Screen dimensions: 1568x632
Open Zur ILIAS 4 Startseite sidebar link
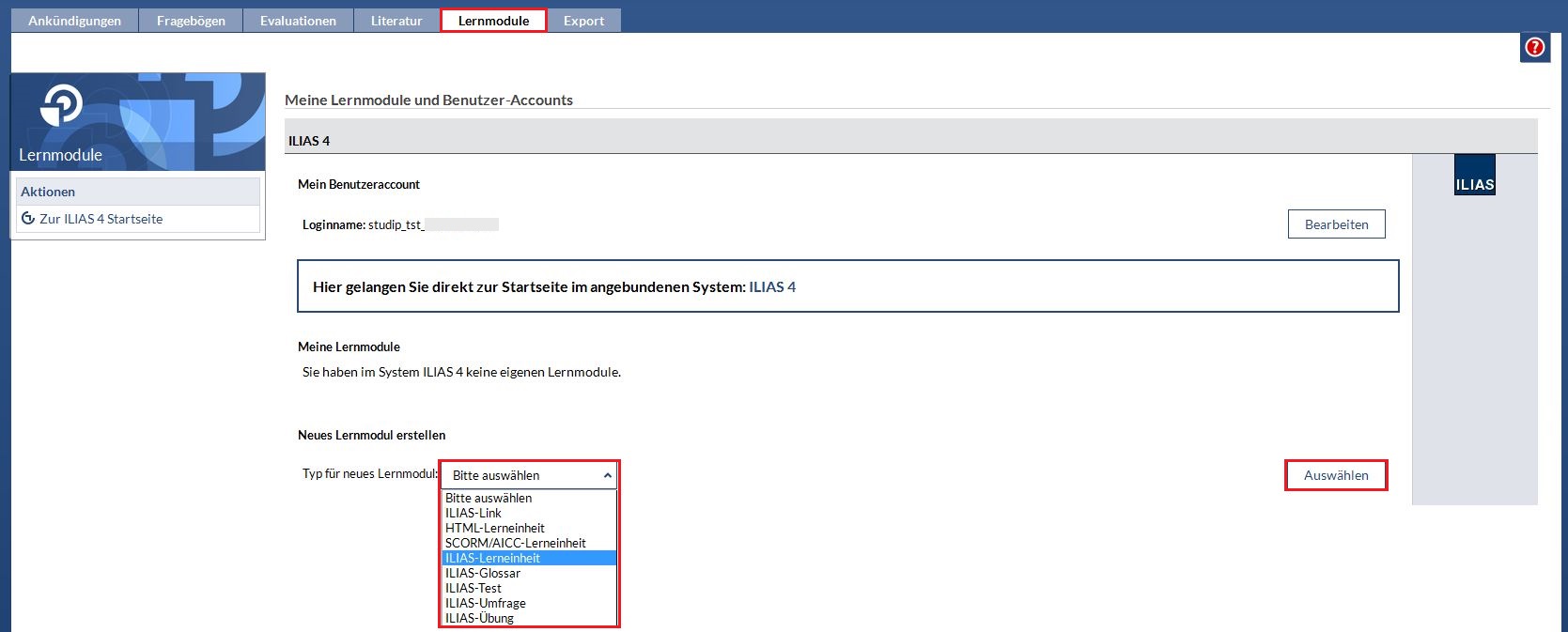coord(101,219)
